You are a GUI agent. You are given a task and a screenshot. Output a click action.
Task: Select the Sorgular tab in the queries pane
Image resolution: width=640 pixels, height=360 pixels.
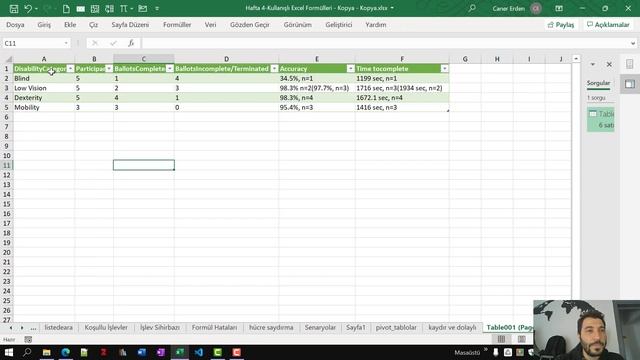click(598, 83)
